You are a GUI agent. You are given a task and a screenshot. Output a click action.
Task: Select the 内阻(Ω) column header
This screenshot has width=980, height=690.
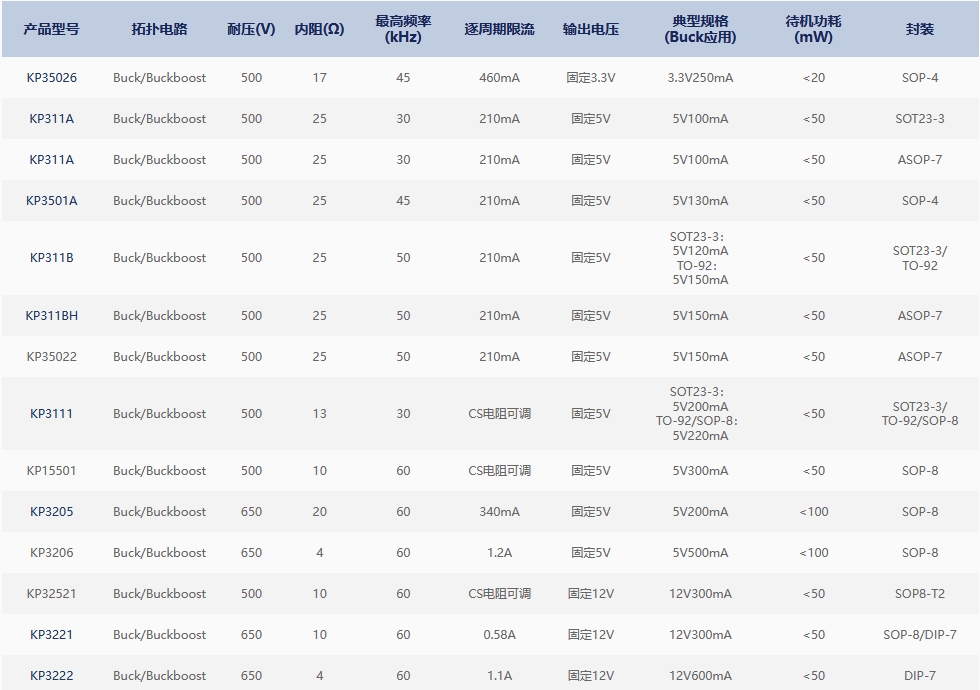coord(319,29)
